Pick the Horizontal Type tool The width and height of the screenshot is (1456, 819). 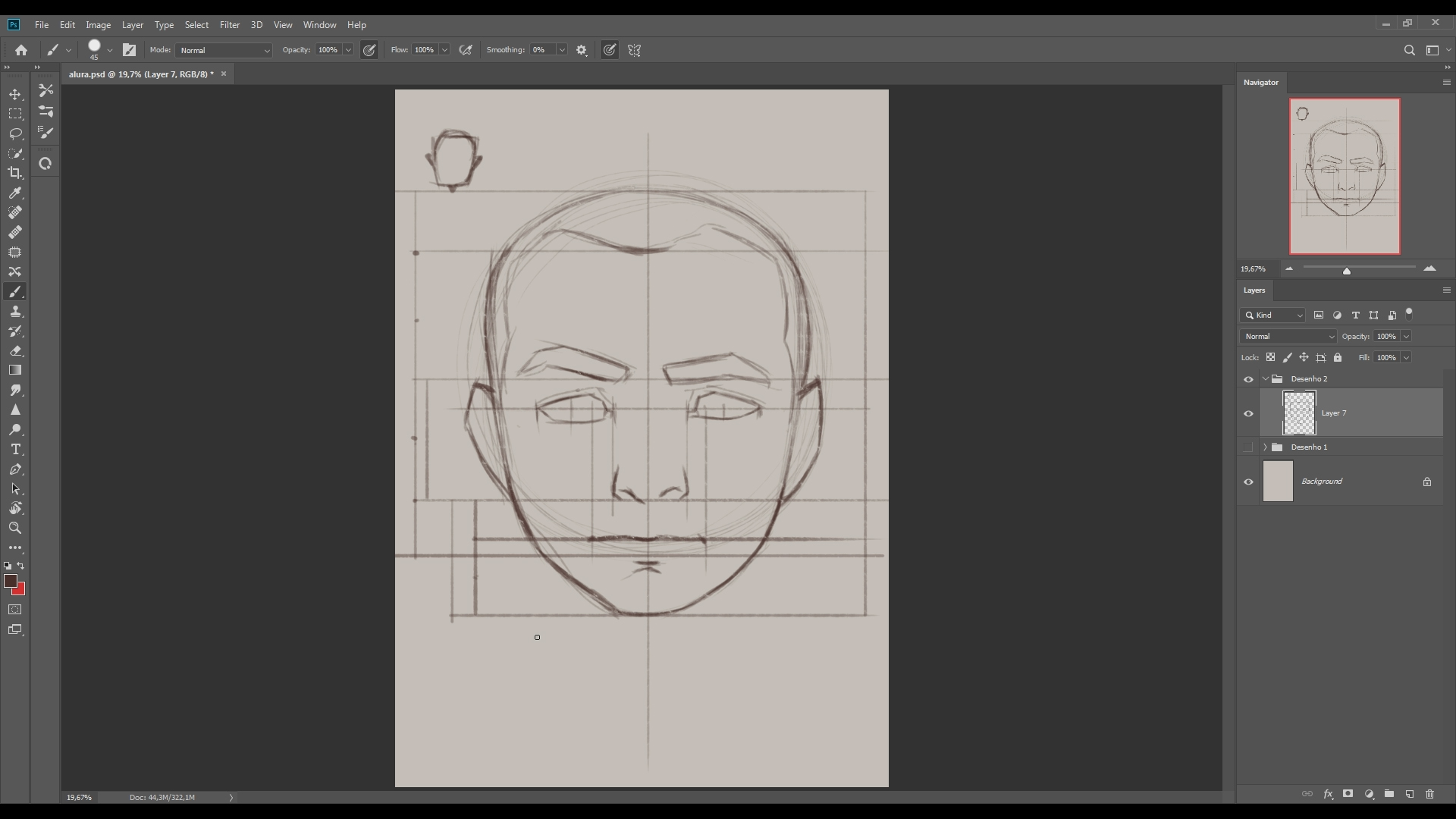(15, 450)
